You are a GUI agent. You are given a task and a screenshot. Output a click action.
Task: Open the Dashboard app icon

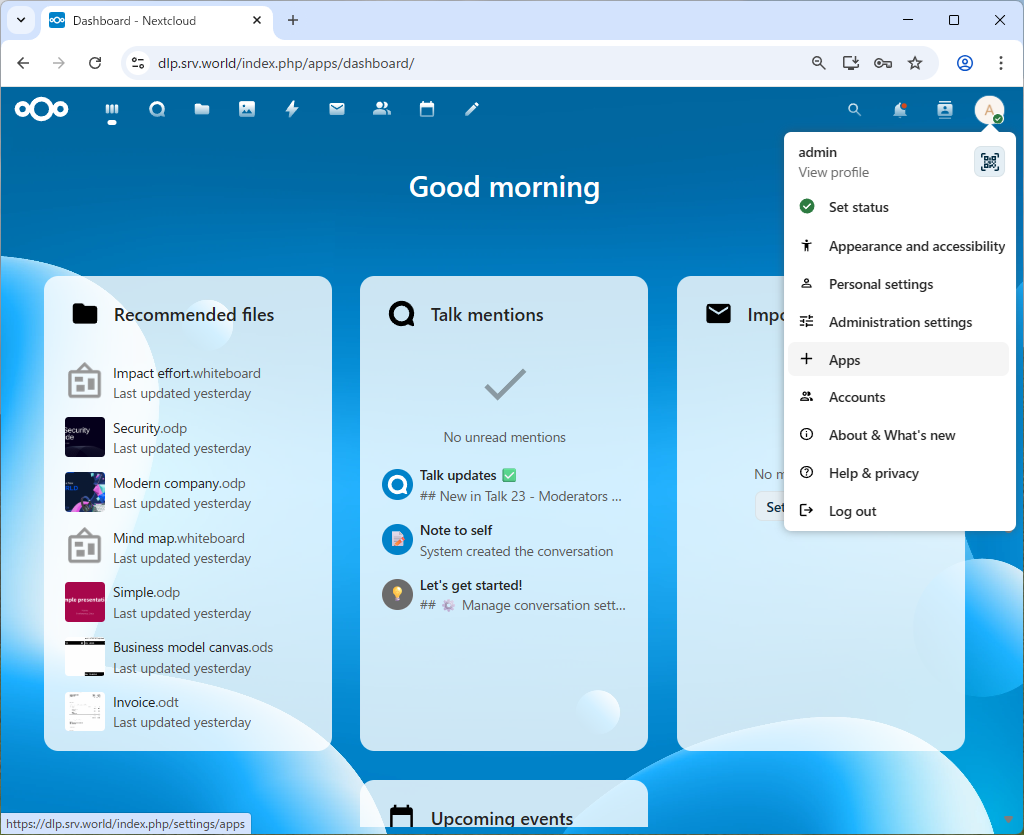pos(112,109)
